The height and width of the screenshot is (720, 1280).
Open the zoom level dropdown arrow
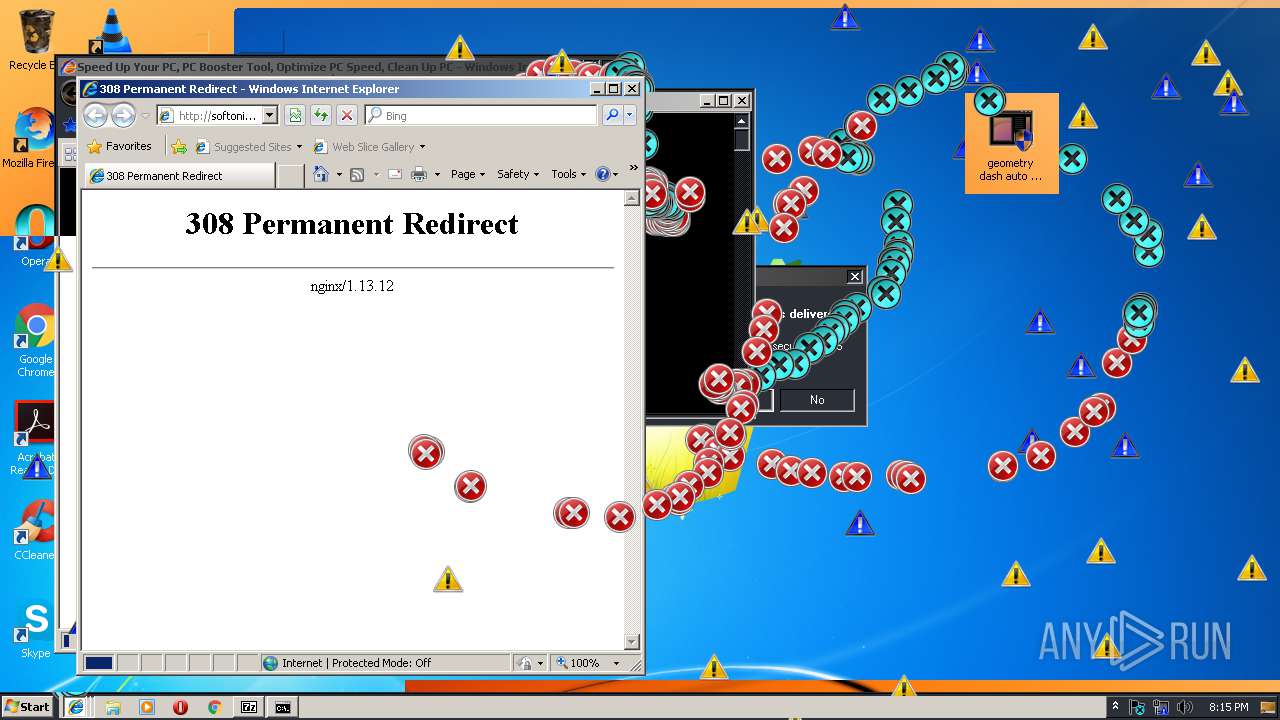[616, 663]
